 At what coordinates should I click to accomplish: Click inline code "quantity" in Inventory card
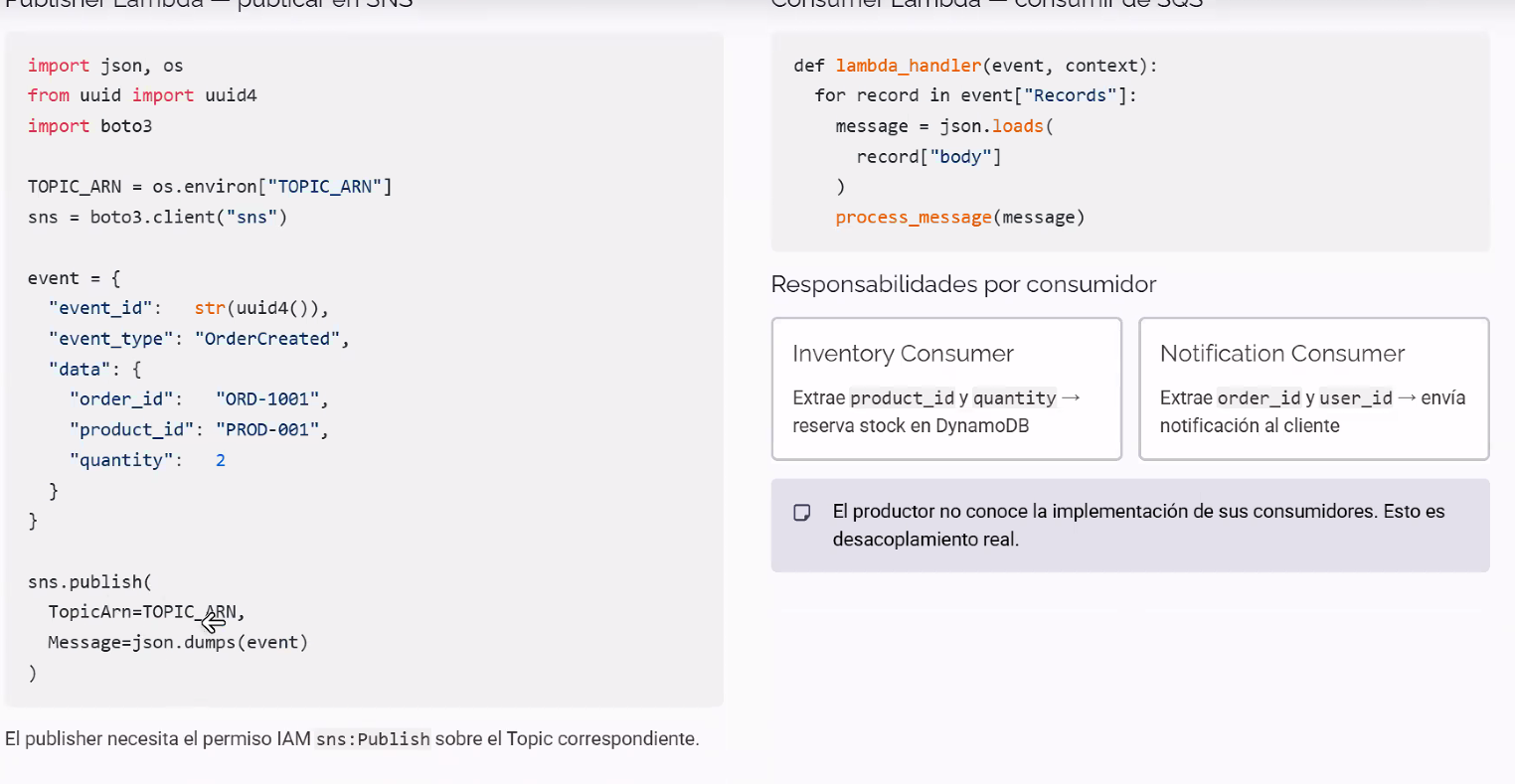(x=1015, y=398)
